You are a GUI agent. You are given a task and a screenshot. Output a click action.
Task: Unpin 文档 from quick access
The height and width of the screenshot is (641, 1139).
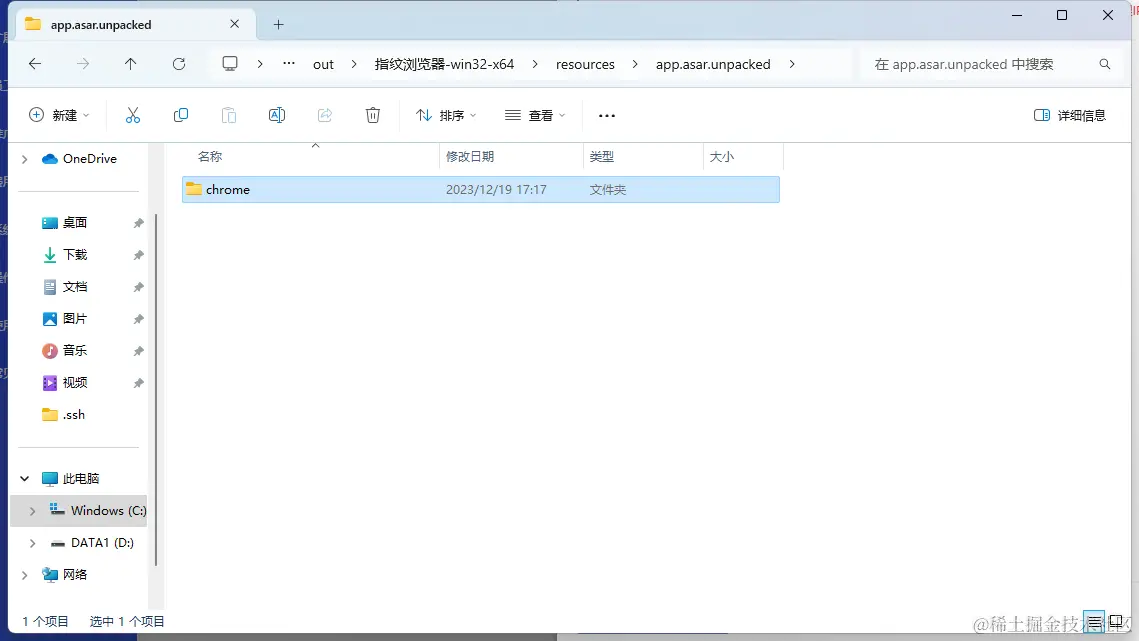[138, 287]
